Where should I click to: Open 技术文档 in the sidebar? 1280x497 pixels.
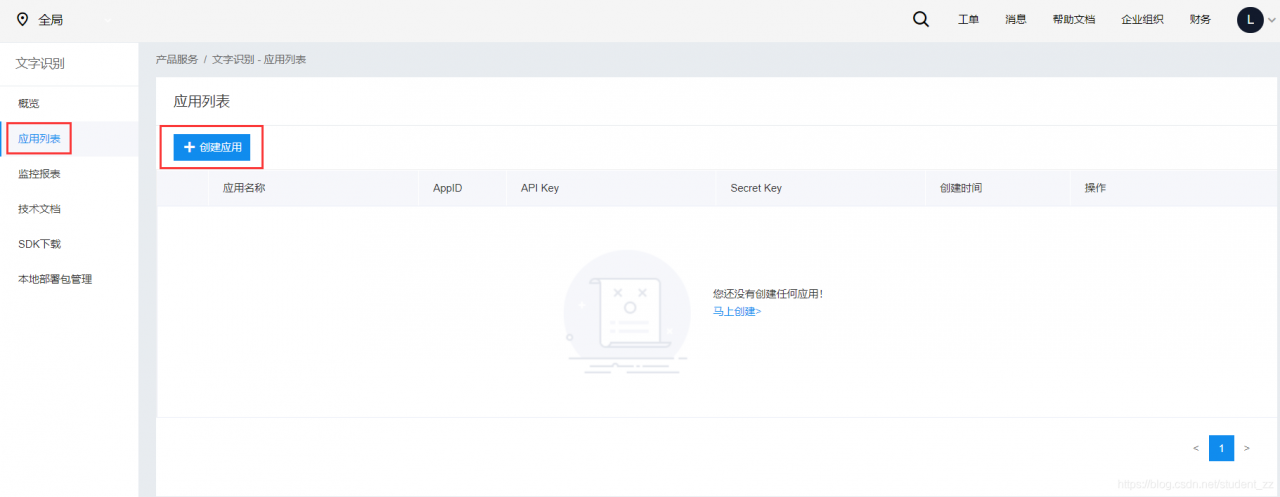40,209
